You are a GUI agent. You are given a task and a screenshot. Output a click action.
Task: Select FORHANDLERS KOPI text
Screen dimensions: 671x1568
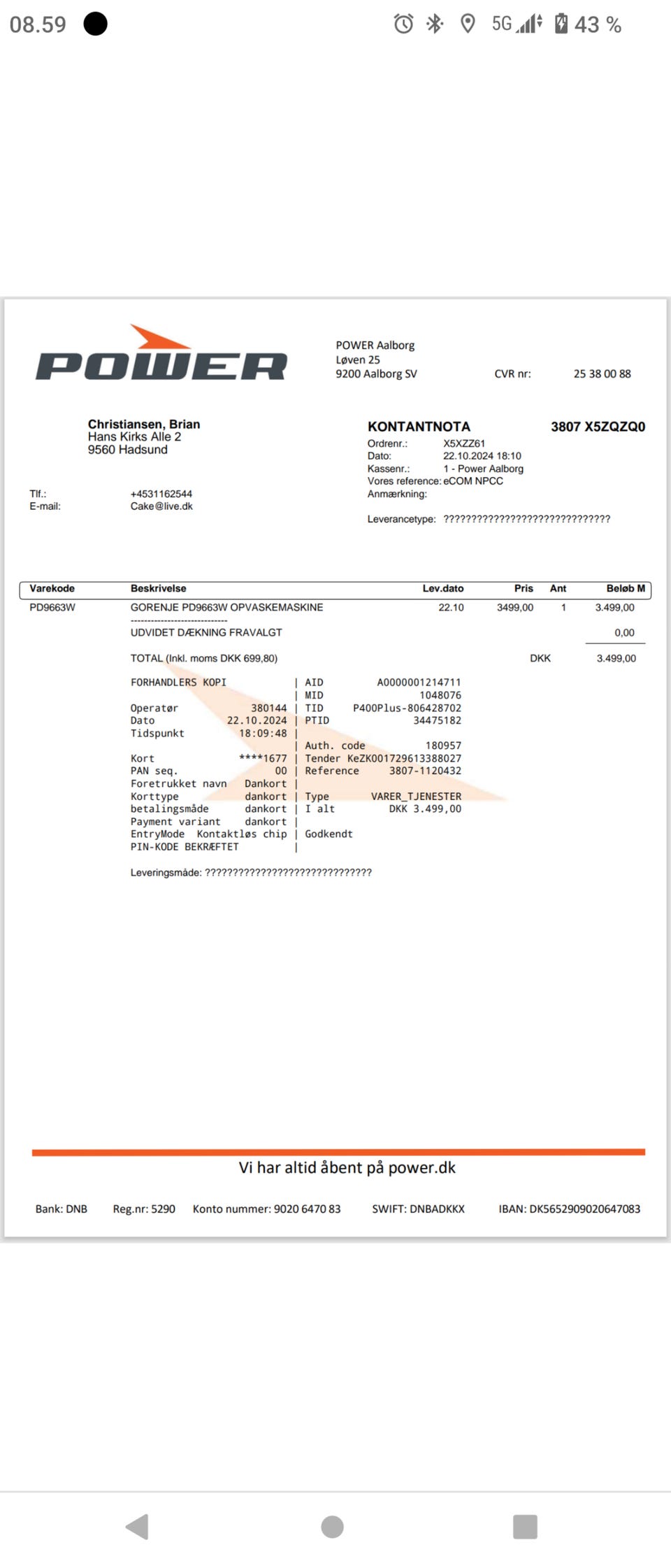pyautogui.click(x=178, y=683)
